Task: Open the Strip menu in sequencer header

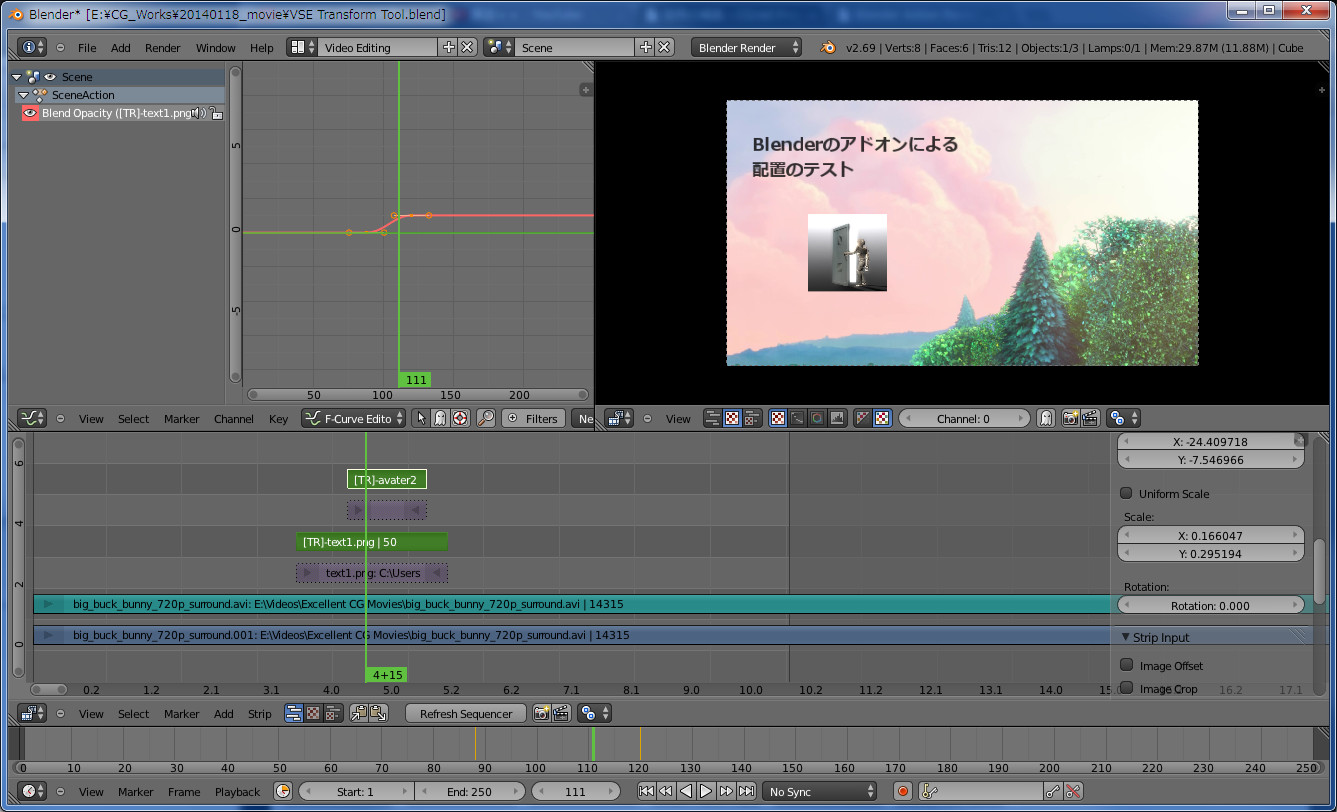Action: tap(259, 714)
